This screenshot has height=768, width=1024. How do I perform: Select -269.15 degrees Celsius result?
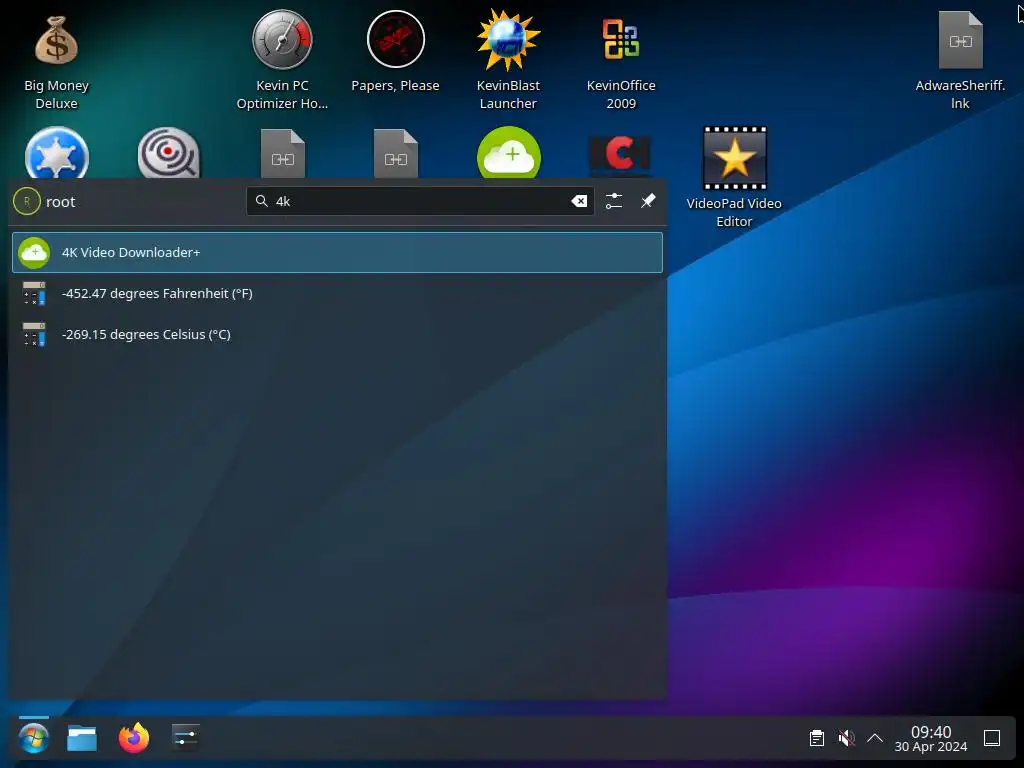coord(337,334)
